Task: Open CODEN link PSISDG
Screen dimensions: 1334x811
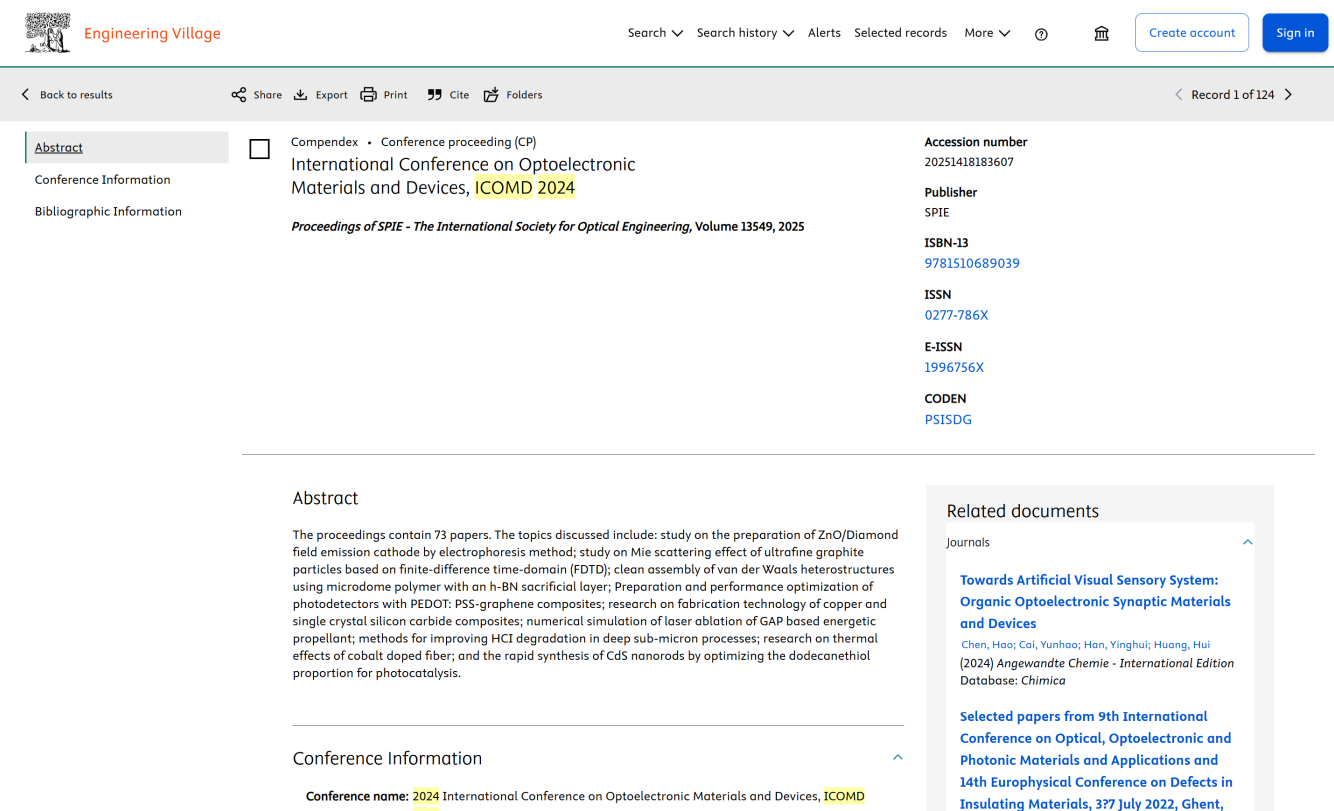Action: [948, 420]
